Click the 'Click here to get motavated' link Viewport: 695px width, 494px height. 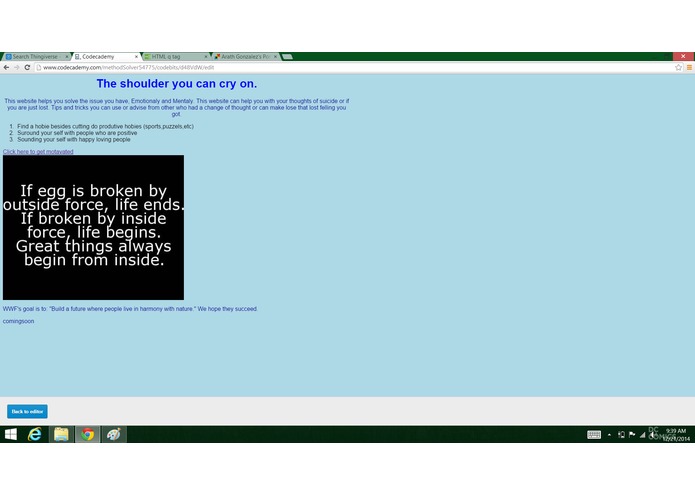click(x=38, y=152)
